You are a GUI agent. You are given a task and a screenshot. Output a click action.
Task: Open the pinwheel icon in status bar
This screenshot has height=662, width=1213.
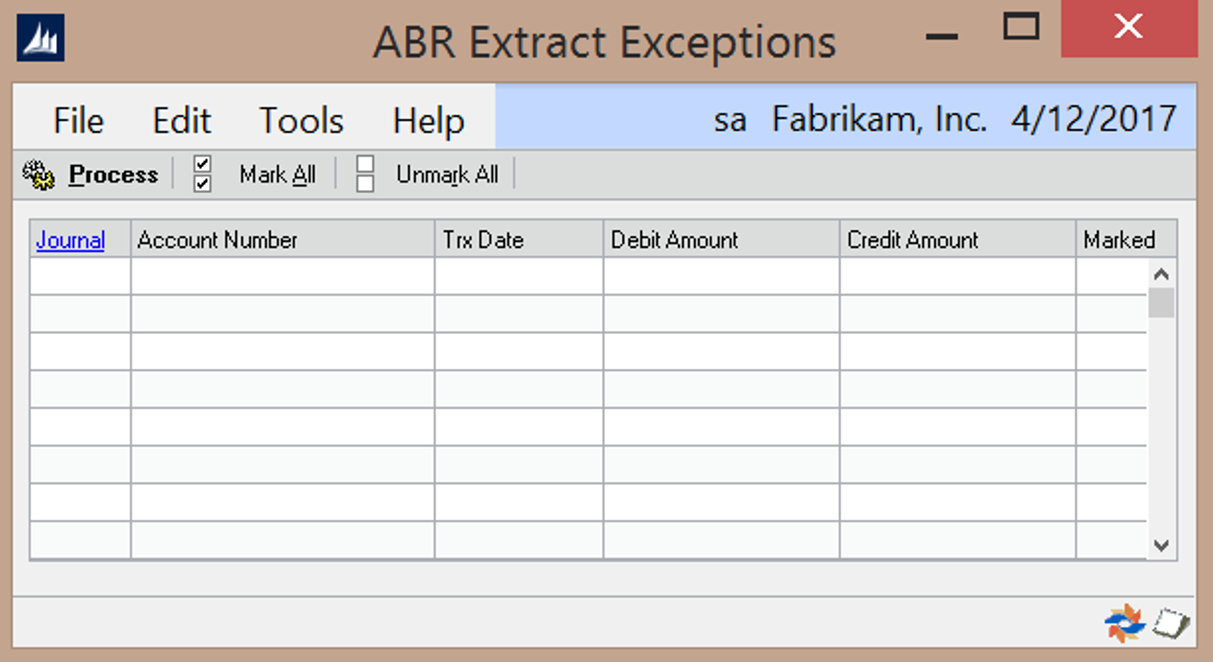pos(1124,624)
